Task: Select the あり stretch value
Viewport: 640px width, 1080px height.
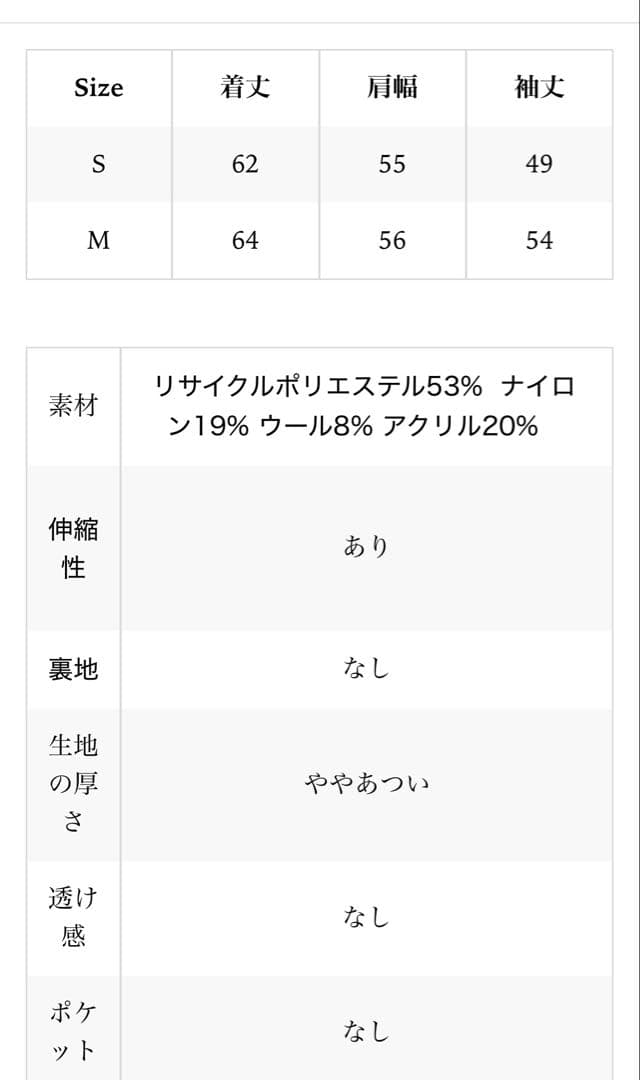Action: click(366, 547)
